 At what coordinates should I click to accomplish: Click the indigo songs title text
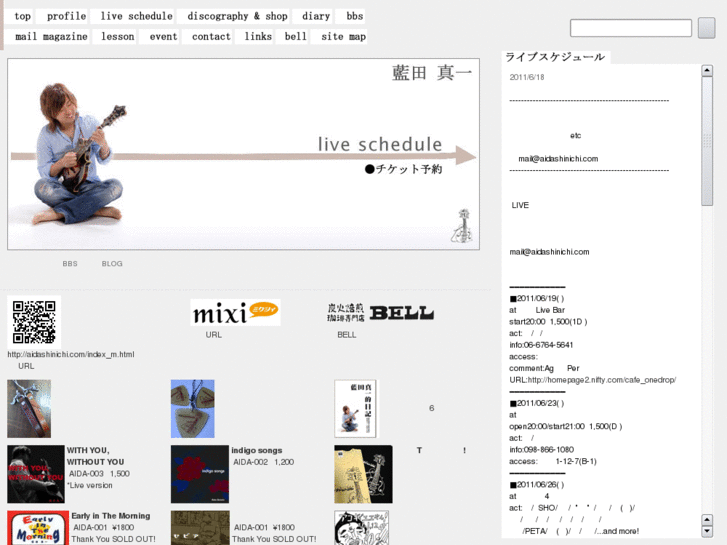[x=257, y=450]
